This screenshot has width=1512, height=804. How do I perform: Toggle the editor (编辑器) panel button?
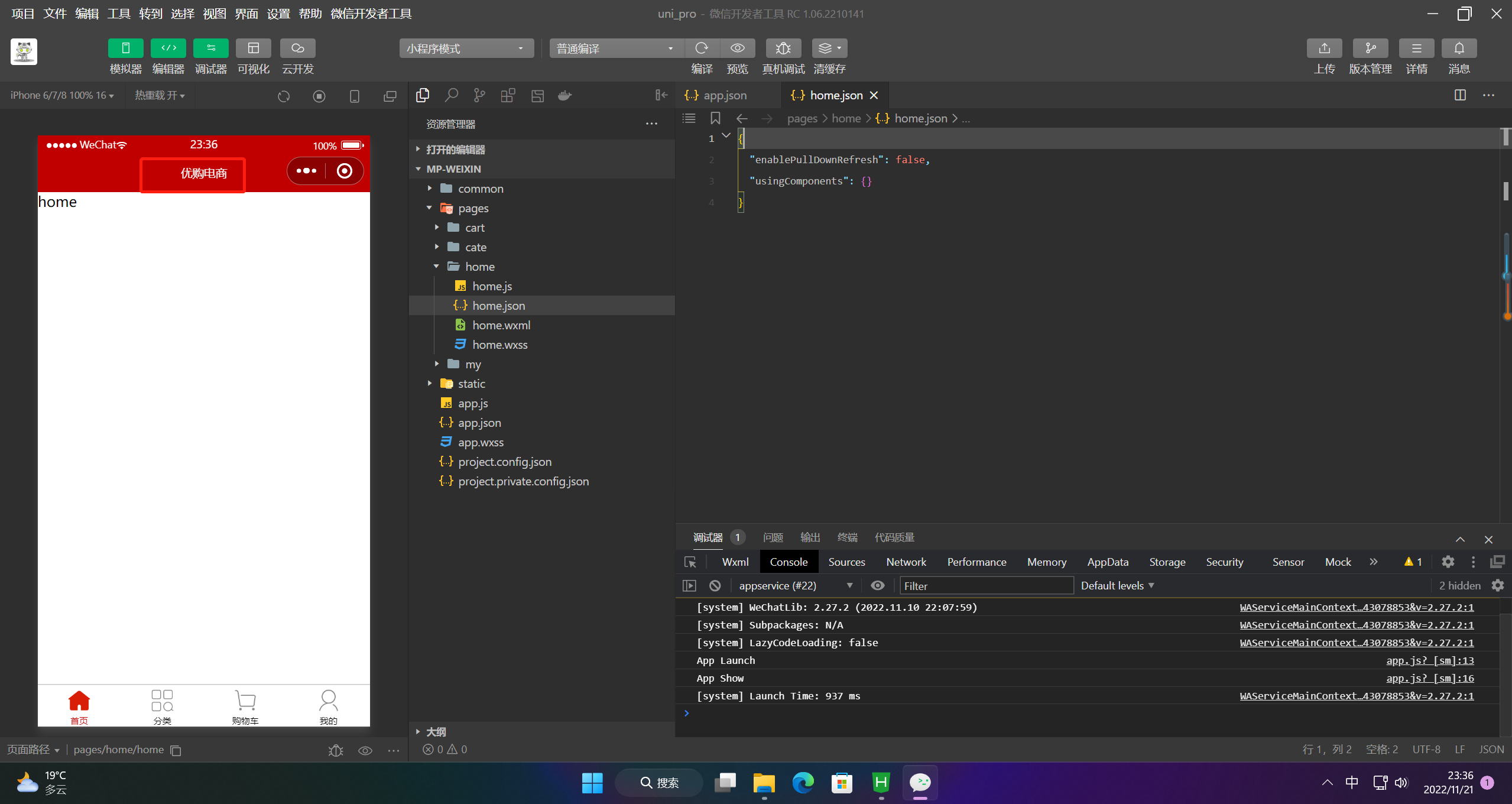pyautogui.click(x=168, y=48)
